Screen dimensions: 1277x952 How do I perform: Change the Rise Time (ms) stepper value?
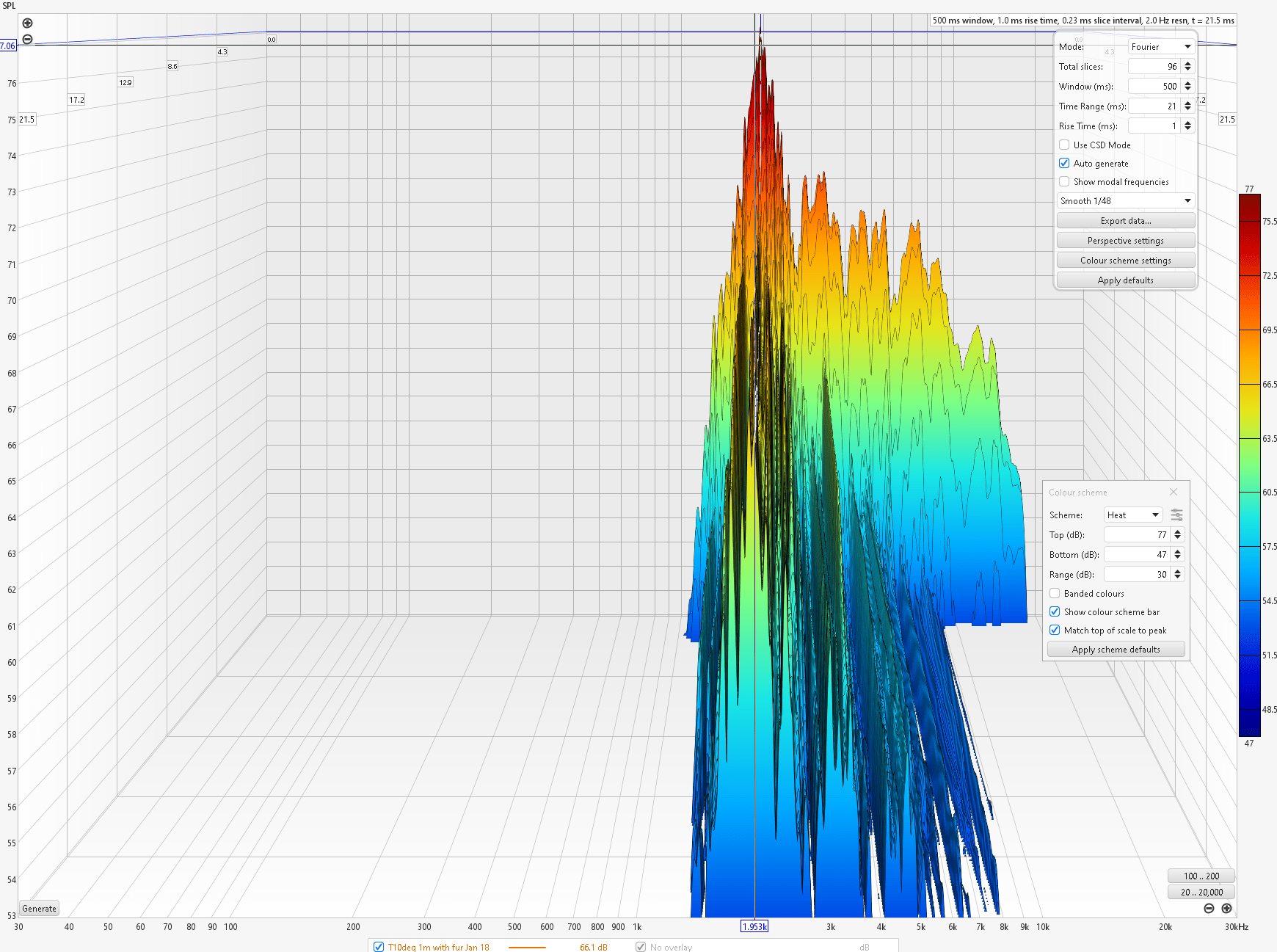pyautogui.click(x=1188, y=126)
